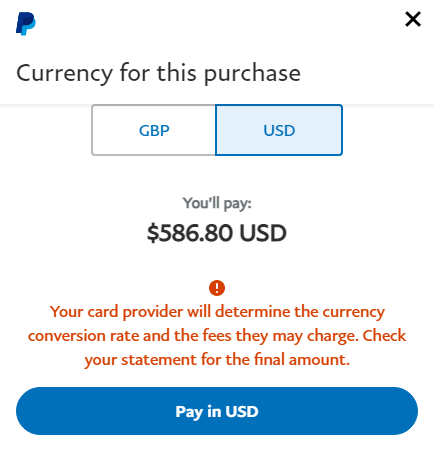Tap the blue double-P PayPal emblem
This screenshot has width=434, height=450.
pyautogui.click(x=26, y=24)
